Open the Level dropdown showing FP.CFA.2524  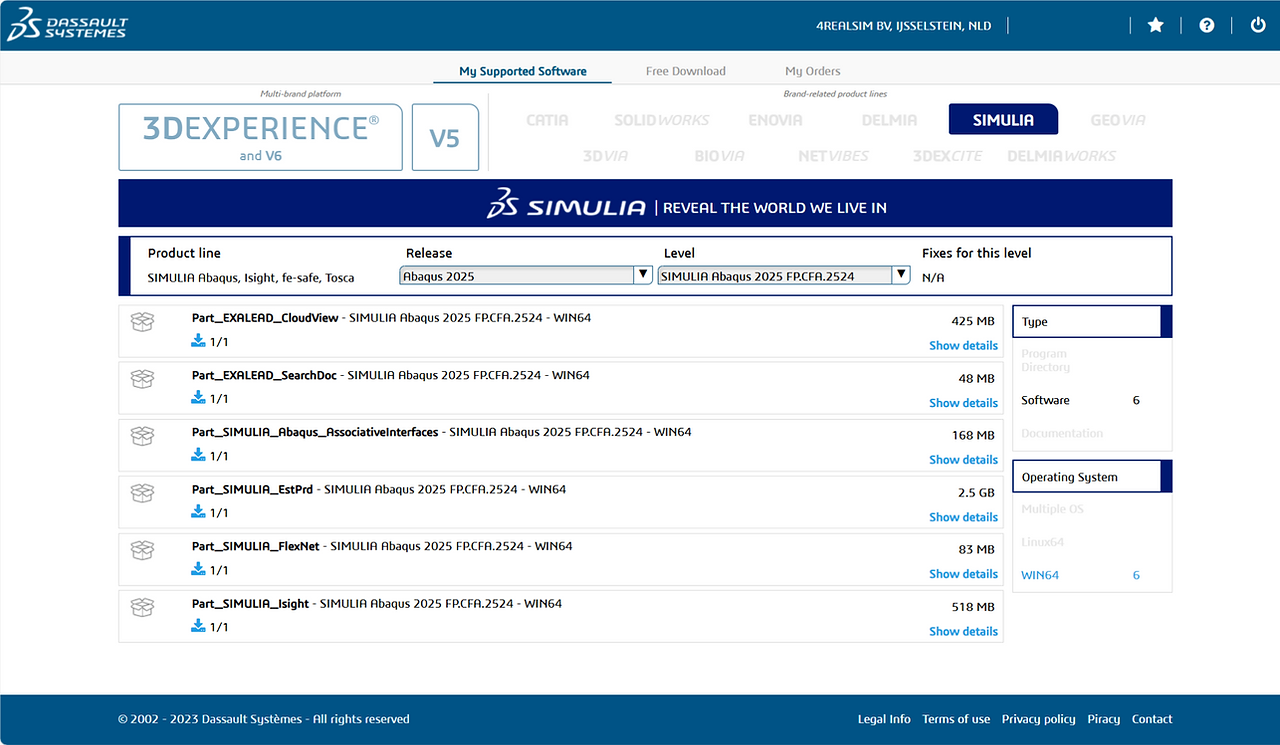coord(784,276)
